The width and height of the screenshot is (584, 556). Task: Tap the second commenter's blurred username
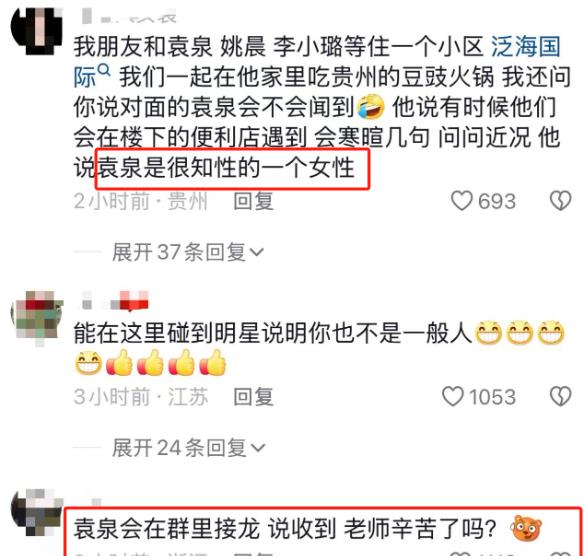pyautogui.click(x=115, y=301)
